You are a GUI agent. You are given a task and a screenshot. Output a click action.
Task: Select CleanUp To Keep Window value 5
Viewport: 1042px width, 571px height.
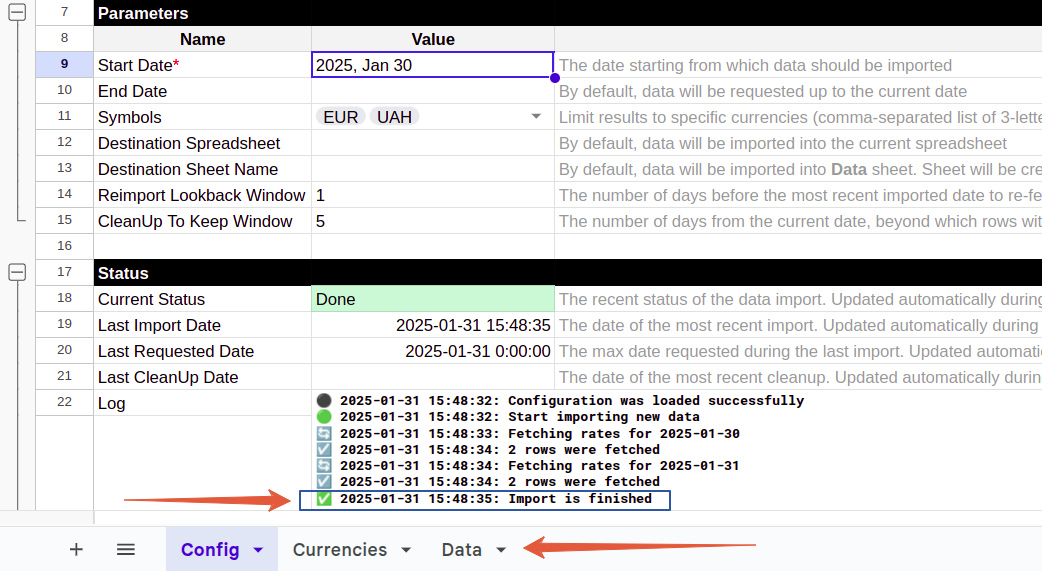pyautogui.click(x=433, y=221)
